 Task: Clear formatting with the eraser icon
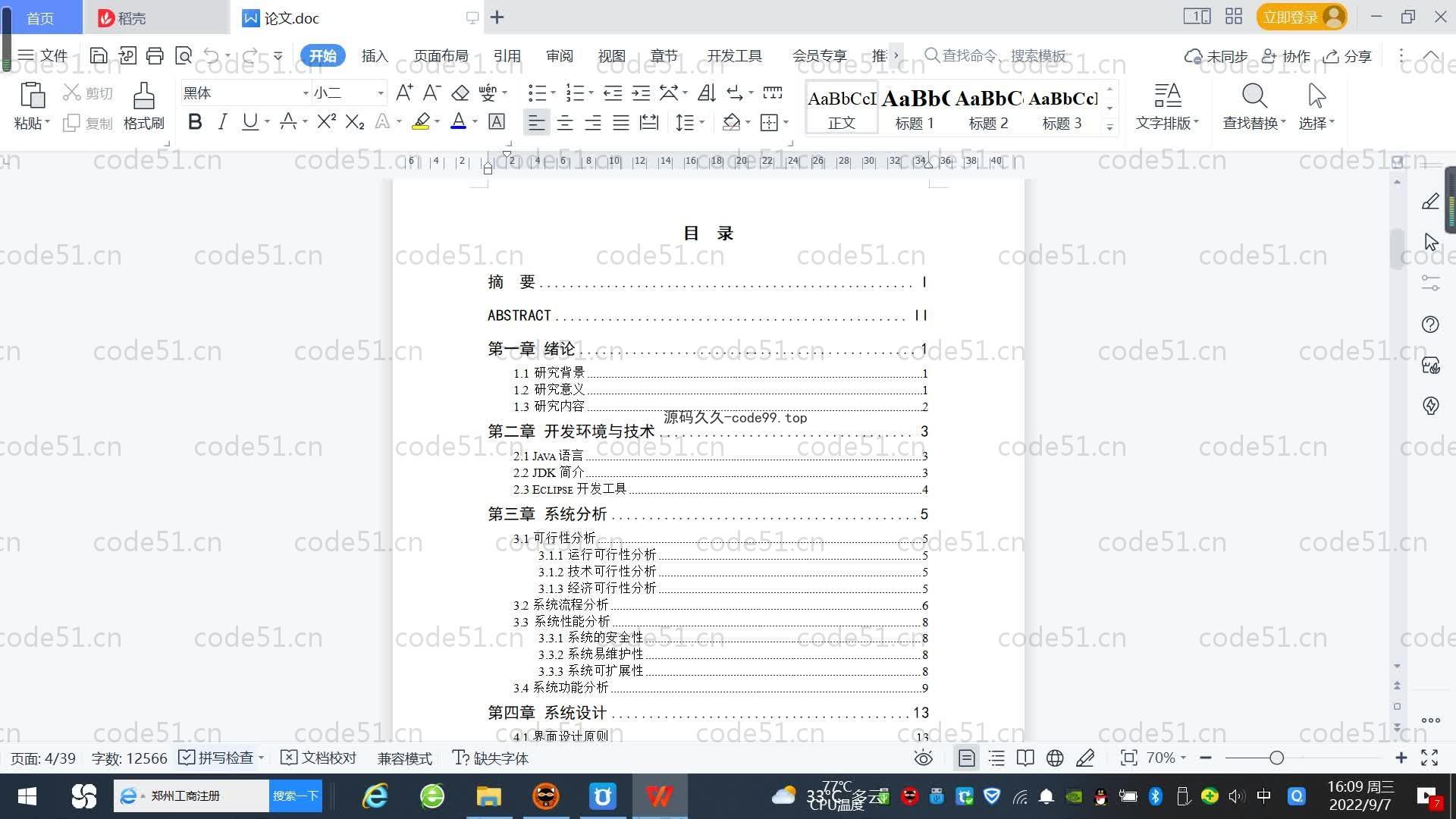460,93
